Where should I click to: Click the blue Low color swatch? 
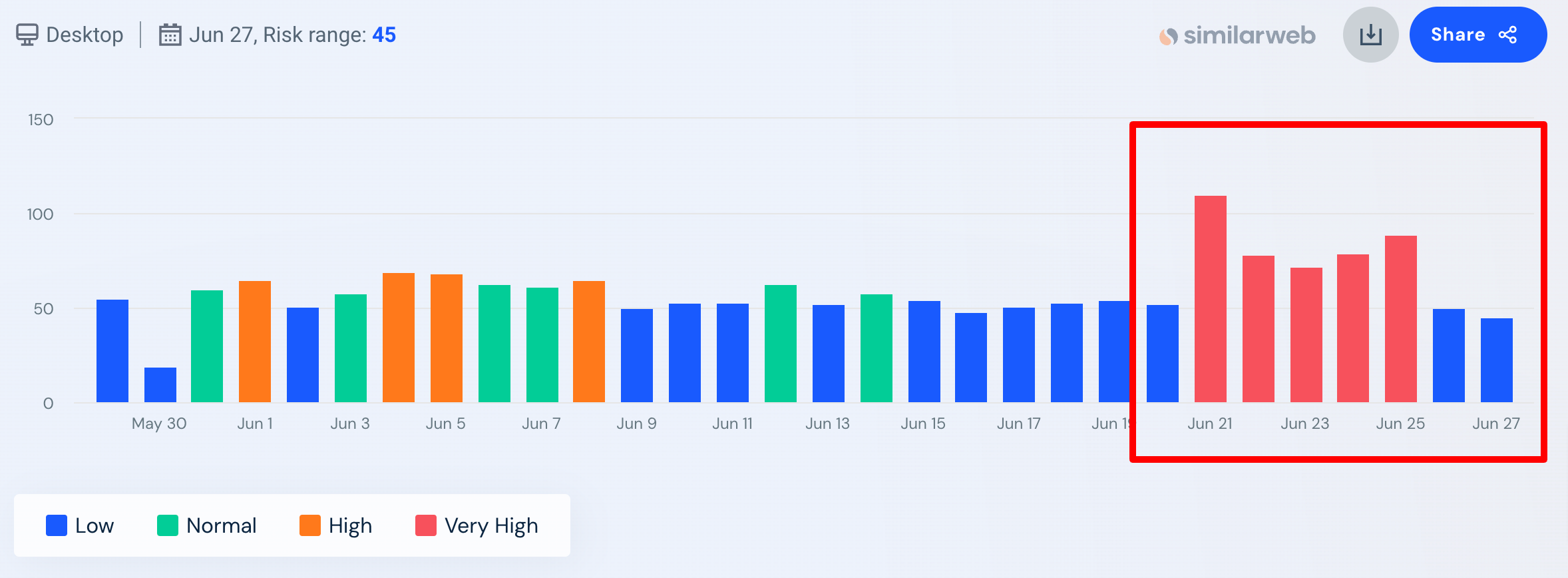[57, 525]
